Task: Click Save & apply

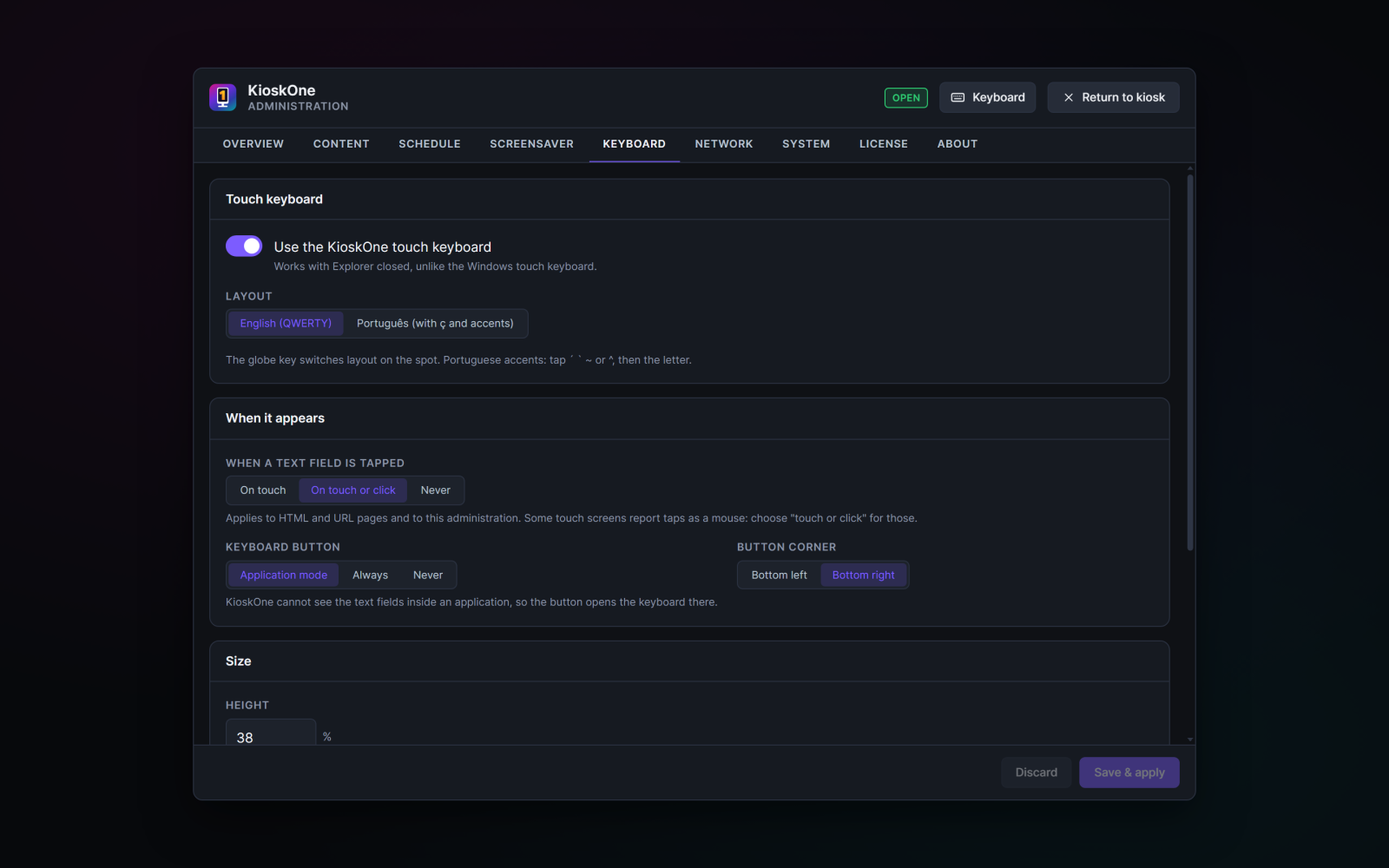Action: 1129,773
